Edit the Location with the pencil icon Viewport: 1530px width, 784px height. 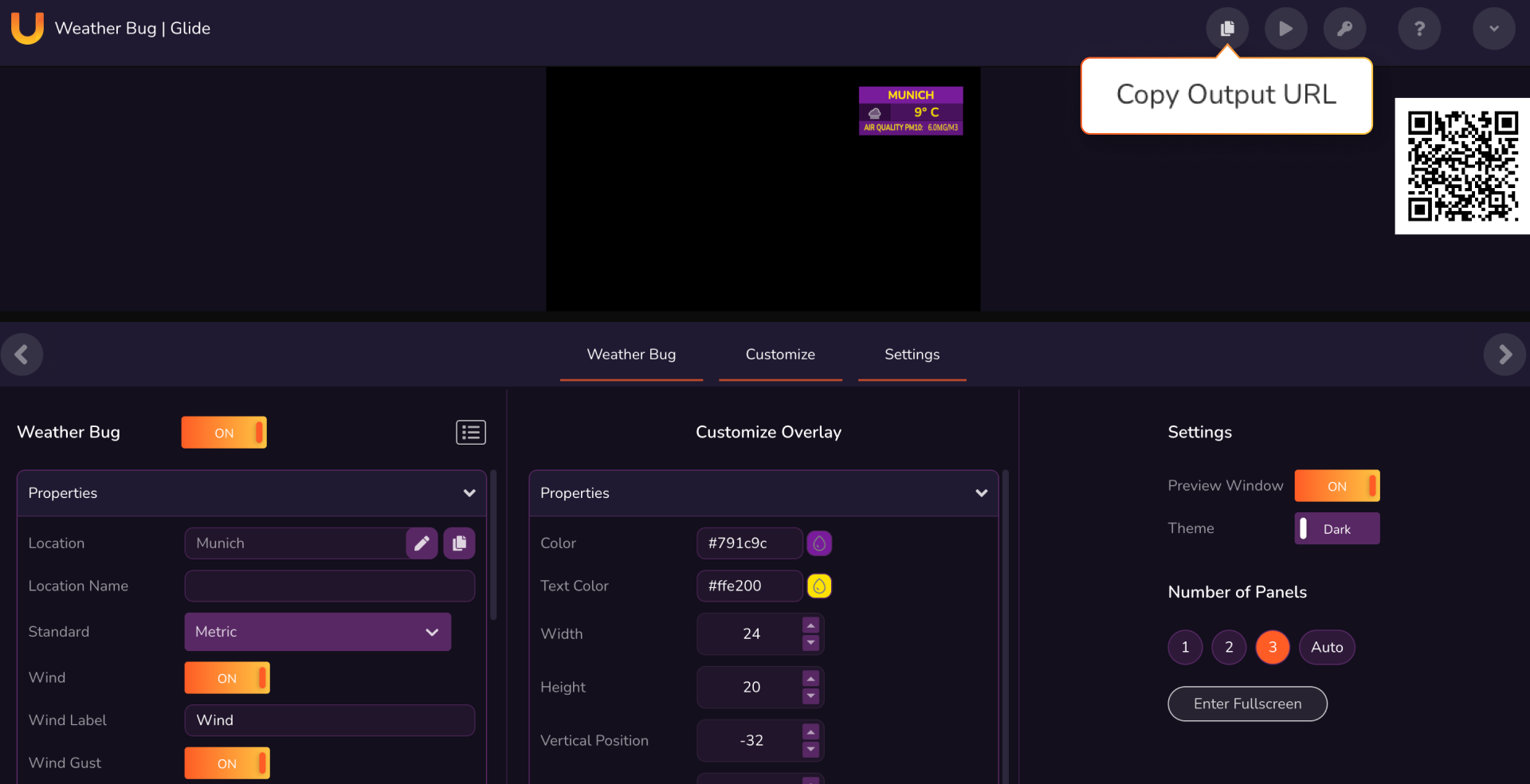[422, 543]
